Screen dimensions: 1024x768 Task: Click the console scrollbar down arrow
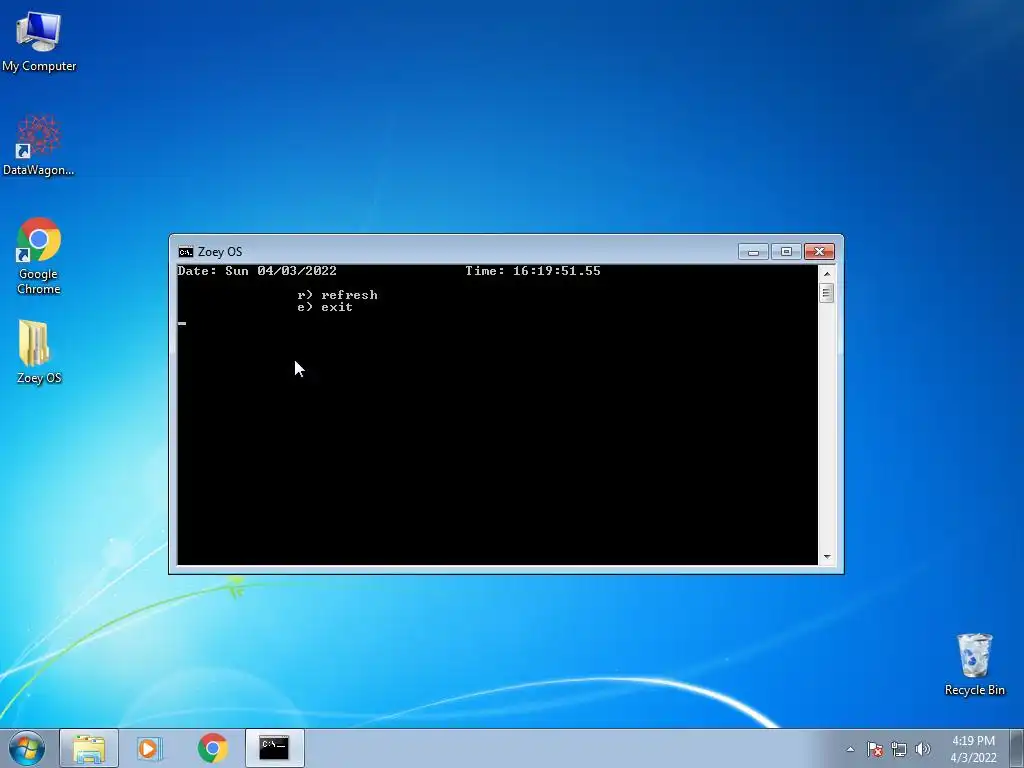[x=827, y=557]
